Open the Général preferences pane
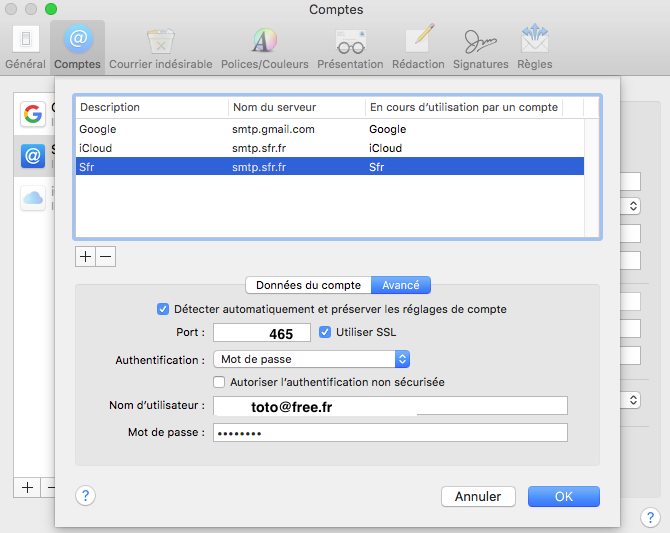The height and width of the screenshot is (533, 670). (x=25, y=47)
